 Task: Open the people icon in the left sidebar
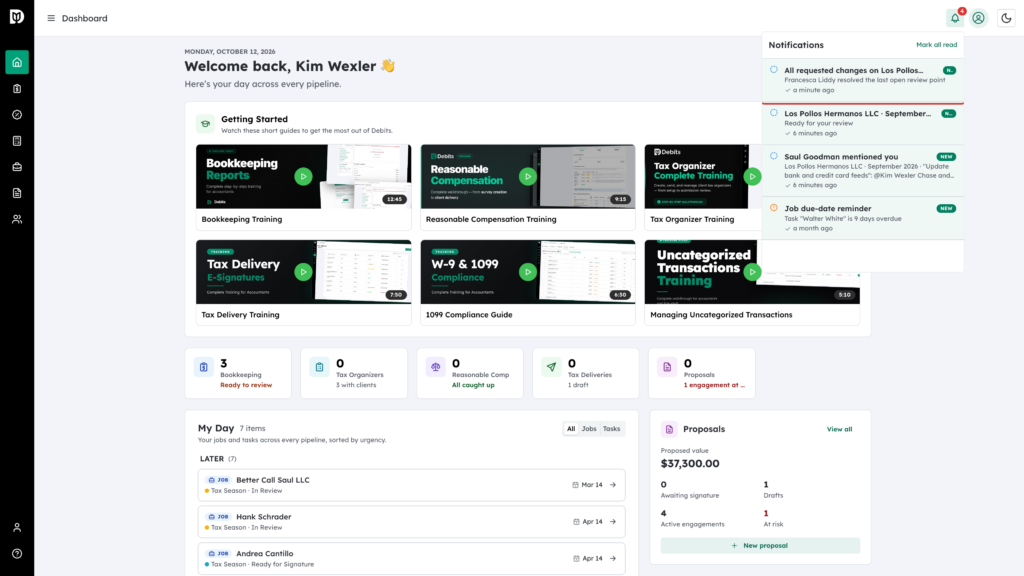click(x=17, y=219)
